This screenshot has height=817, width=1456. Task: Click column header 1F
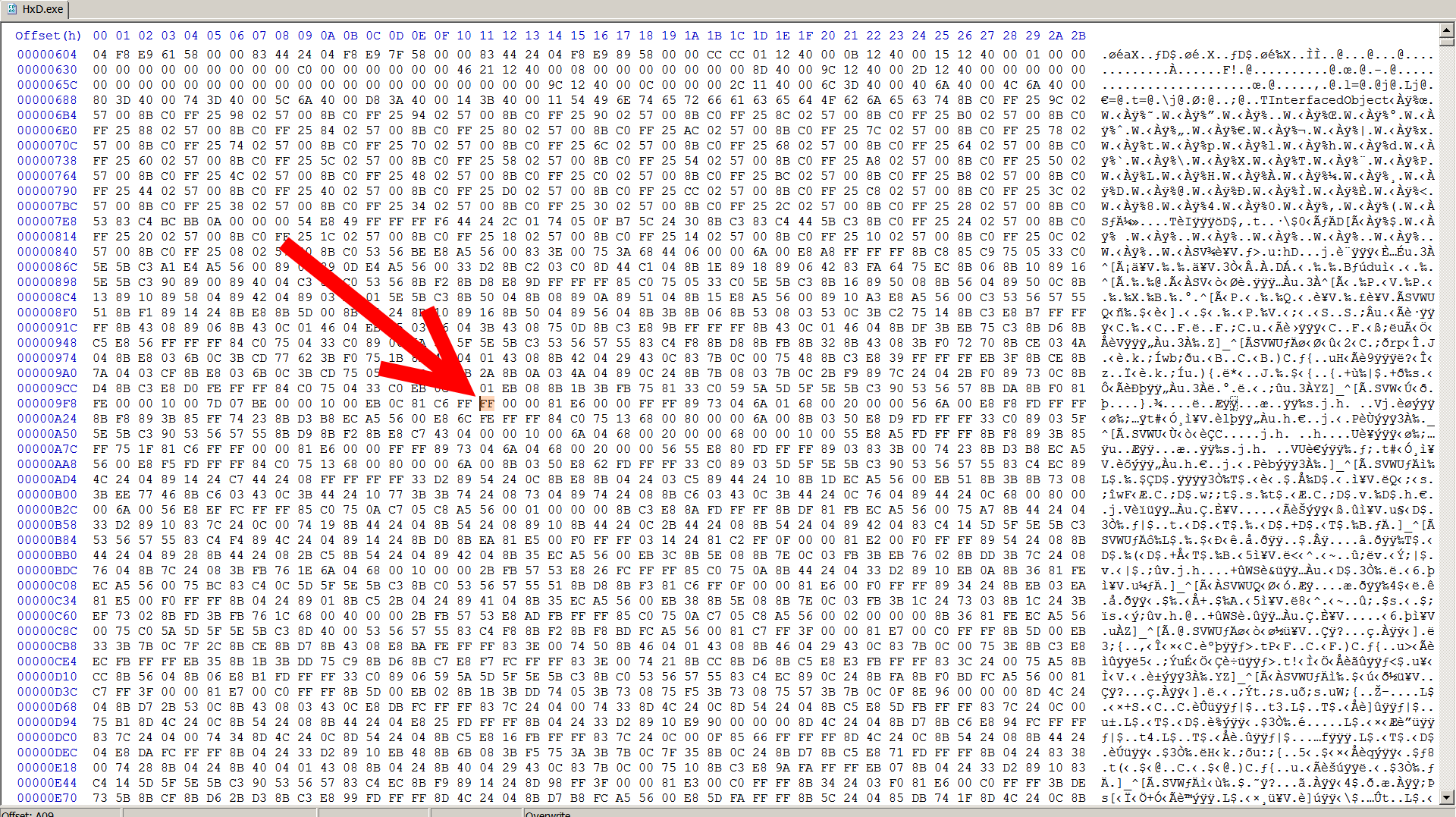pos(805,36)
